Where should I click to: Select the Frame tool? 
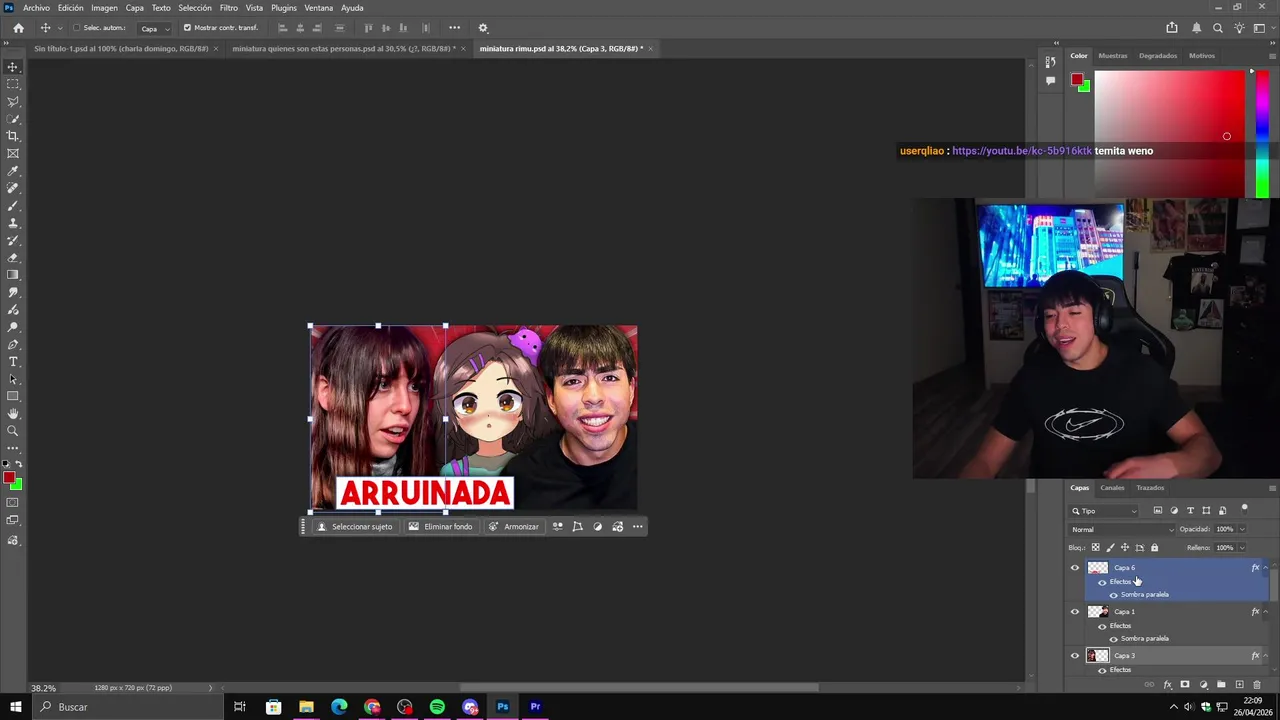point(13,153)
